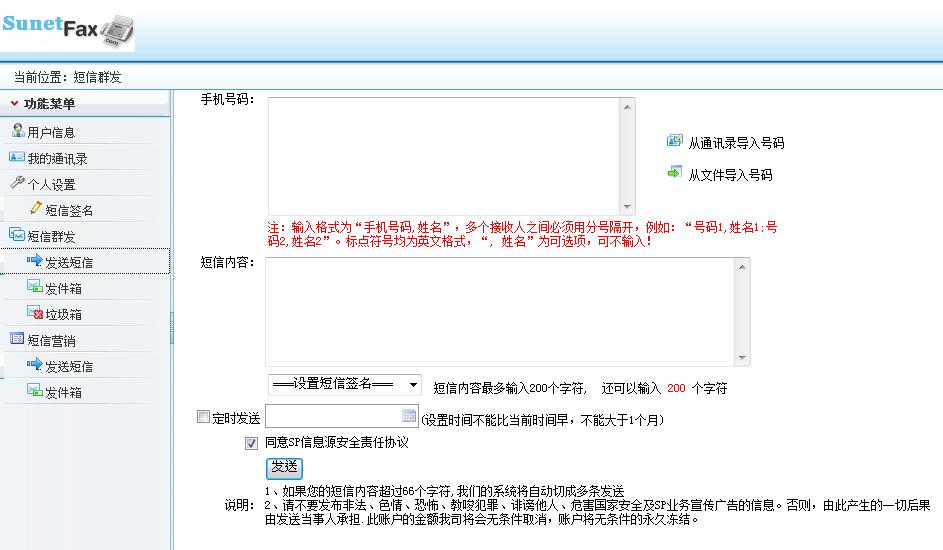The image size is (943, 550).
Task: Open the 同意SP信息源安全责任协议 text link
Action: 337,442
